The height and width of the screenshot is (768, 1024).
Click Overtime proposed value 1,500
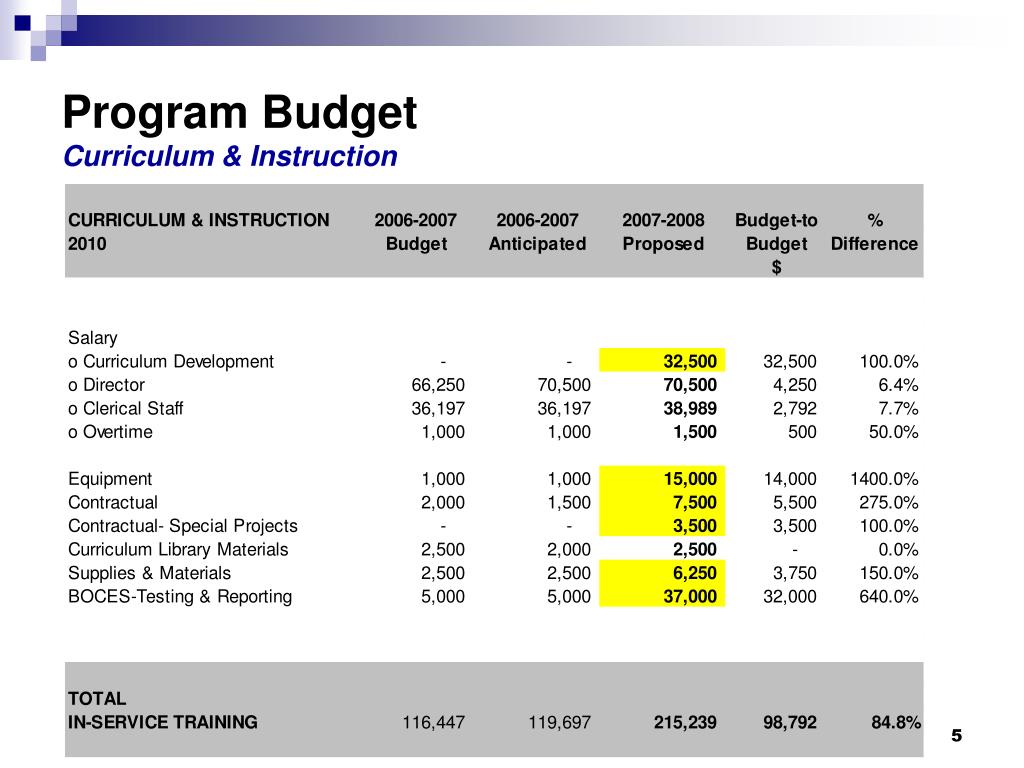(x=695, y=432)
